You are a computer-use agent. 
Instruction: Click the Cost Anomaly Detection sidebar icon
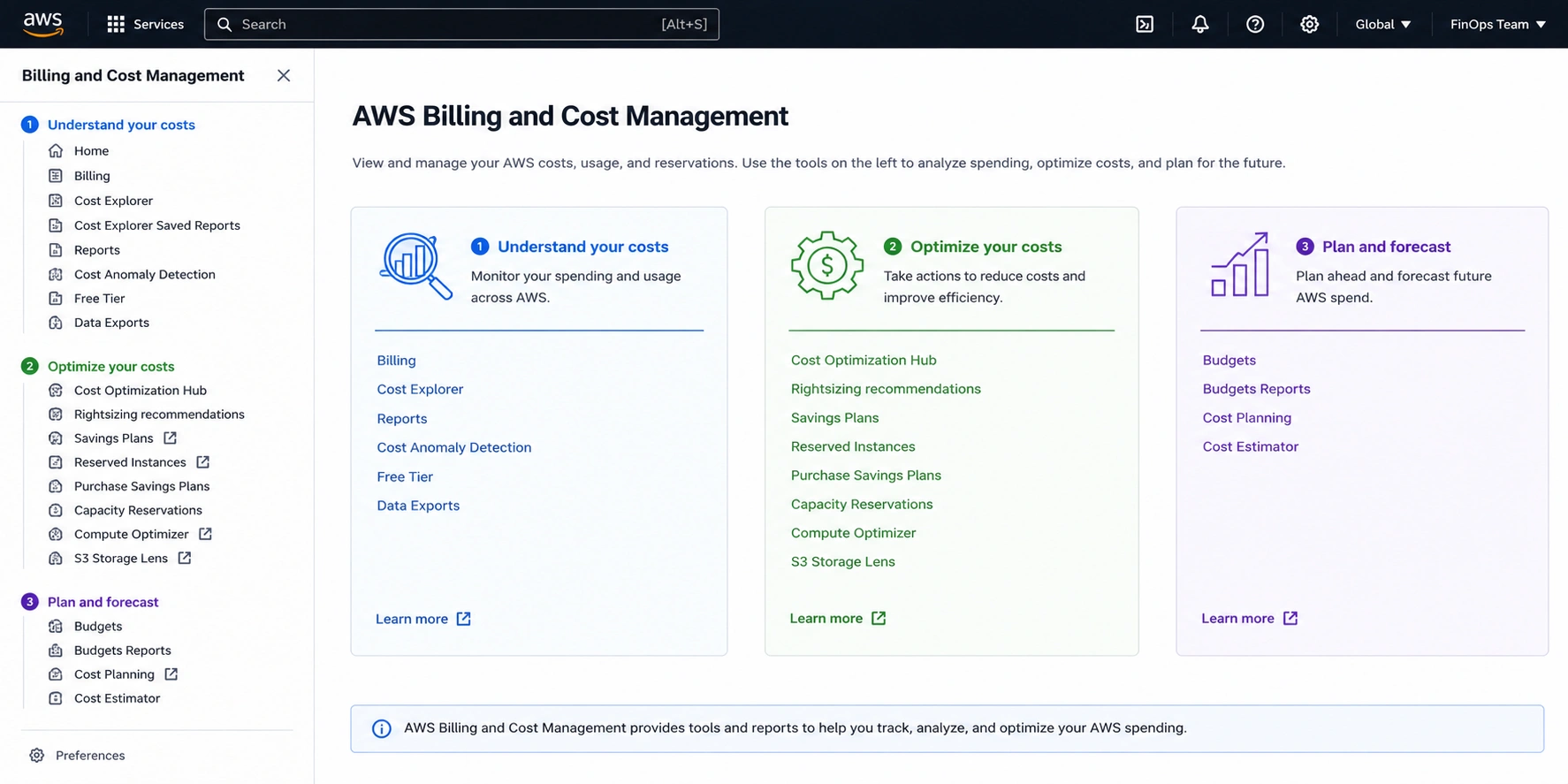point(56,274)
